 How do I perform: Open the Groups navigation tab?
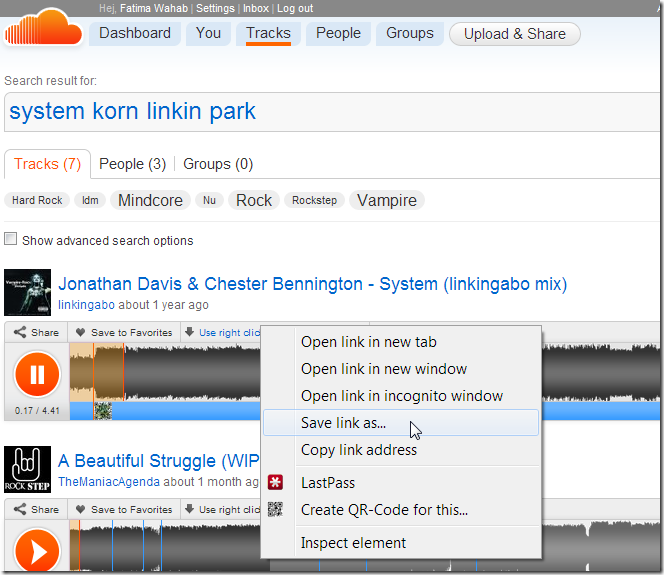409,33
